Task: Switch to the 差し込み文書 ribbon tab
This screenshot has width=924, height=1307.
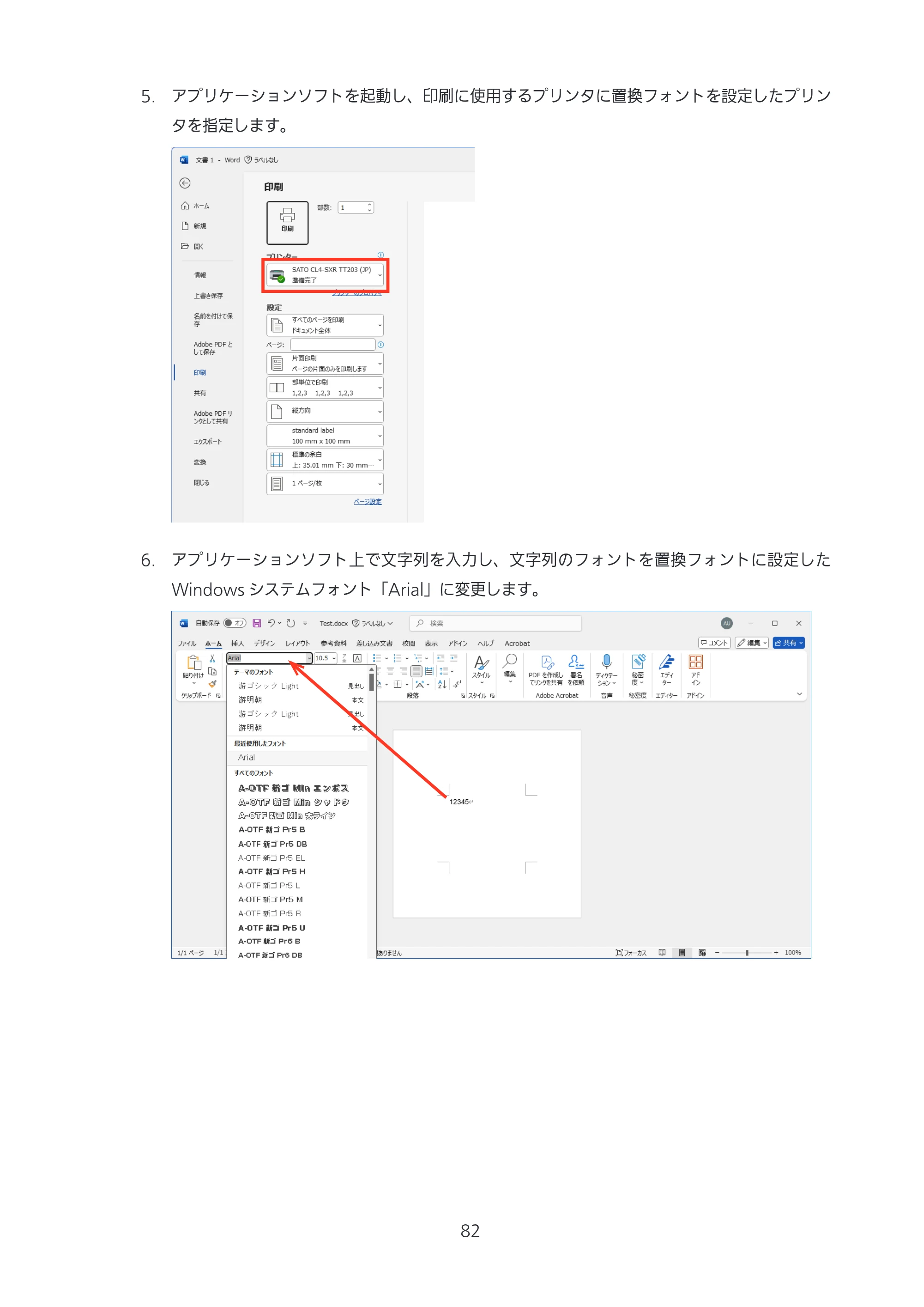Action: point(374,643)
